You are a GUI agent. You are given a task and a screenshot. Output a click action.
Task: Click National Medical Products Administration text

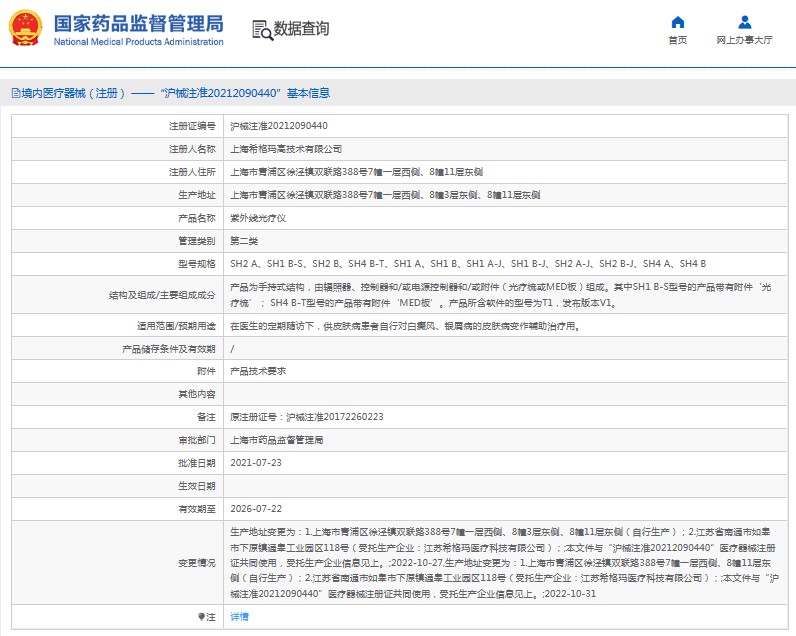tap(139, 42)
